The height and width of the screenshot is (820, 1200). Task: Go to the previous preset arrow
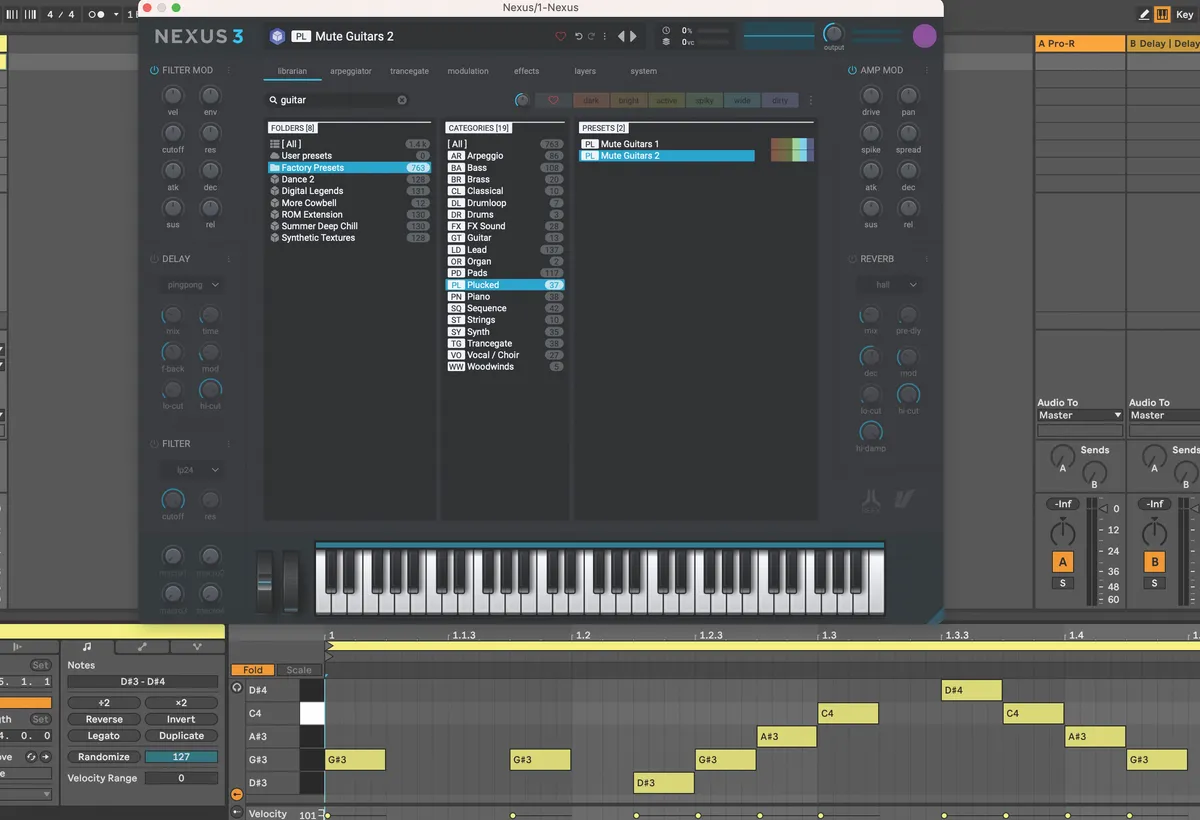click(621, 37)
